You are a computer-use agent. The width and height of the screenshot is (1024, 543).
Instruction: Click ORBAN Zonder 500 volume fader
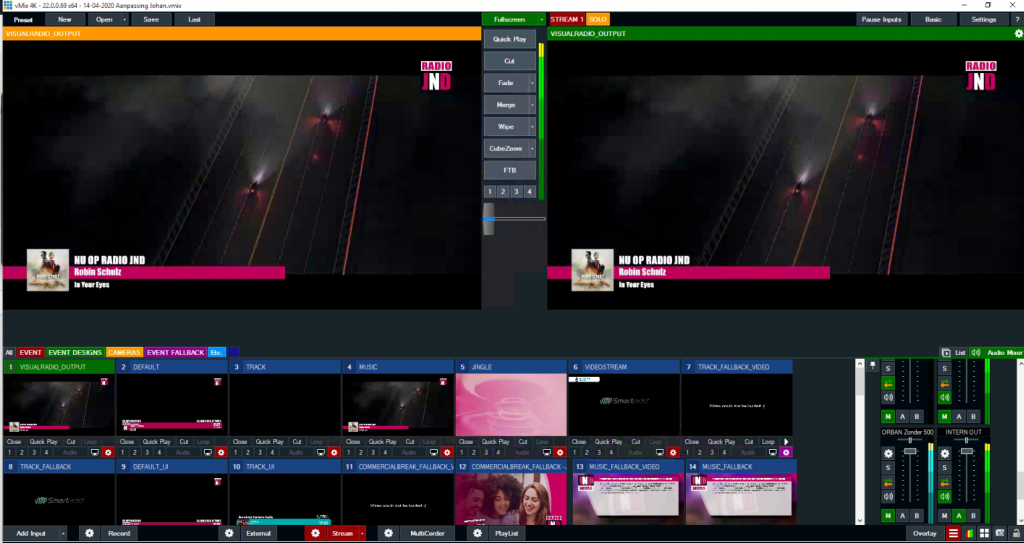[910, 452]
